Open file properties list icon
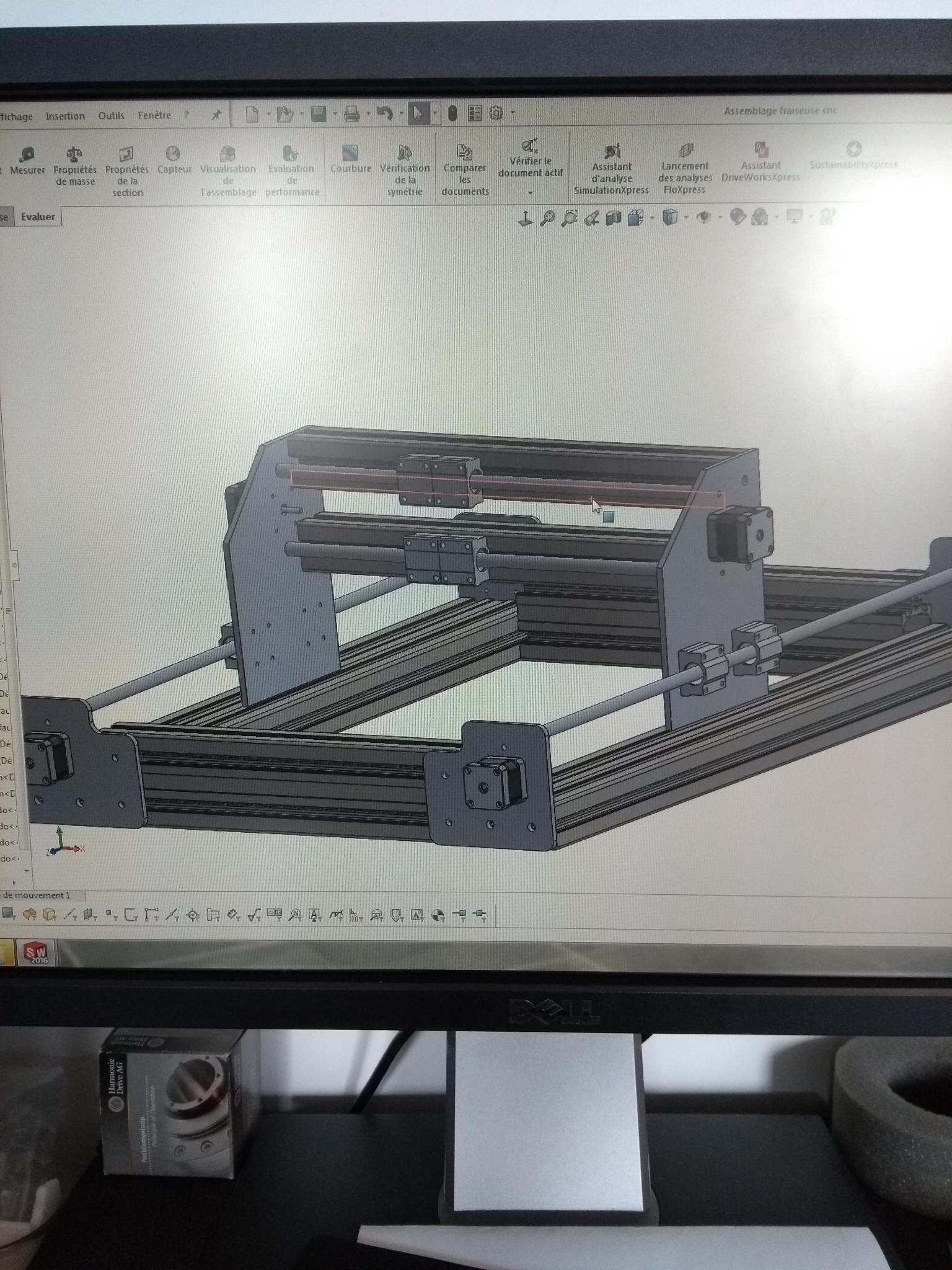The image size is (952, 1270). pos(474,113)
